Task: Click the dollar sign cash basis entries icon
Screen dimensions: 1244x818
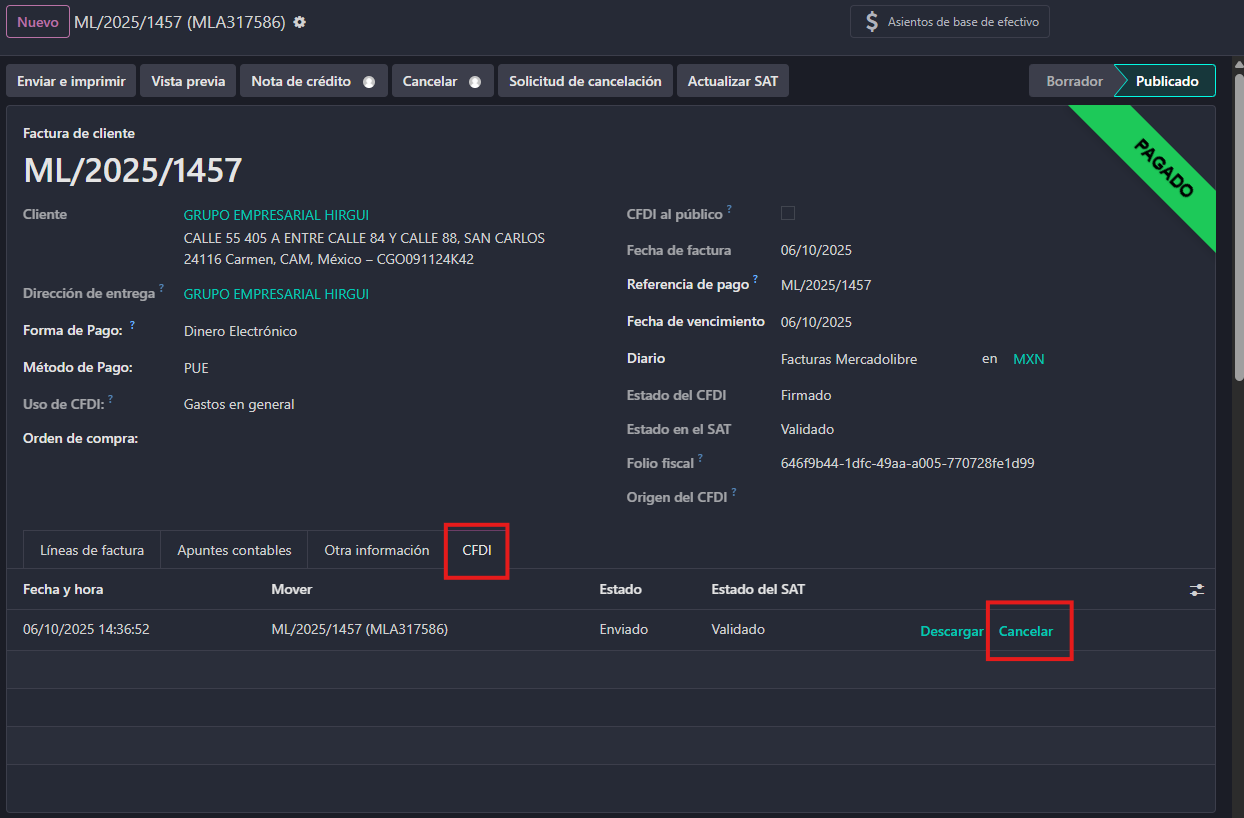Action: point(872,22)
